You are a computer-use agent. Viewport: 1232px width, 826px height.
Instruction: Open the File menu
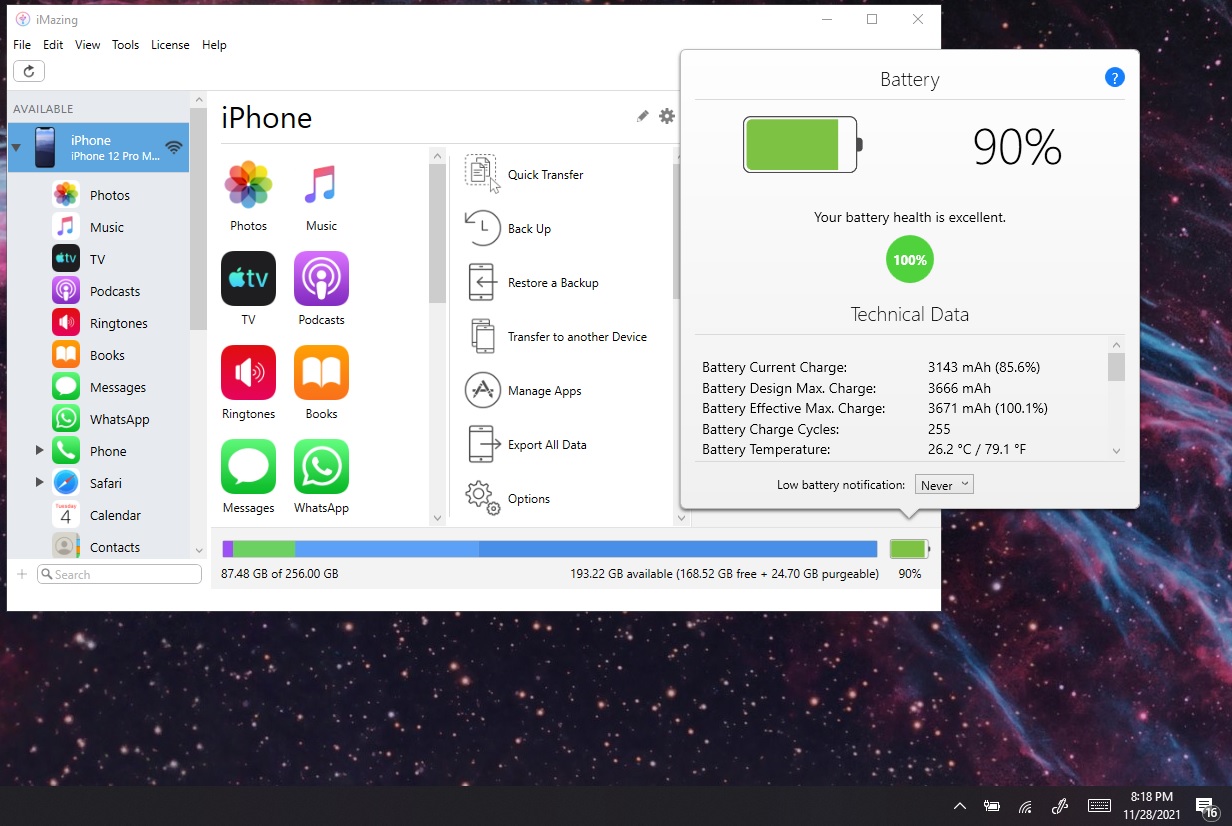pyautogui.click(x=22, y=45)
